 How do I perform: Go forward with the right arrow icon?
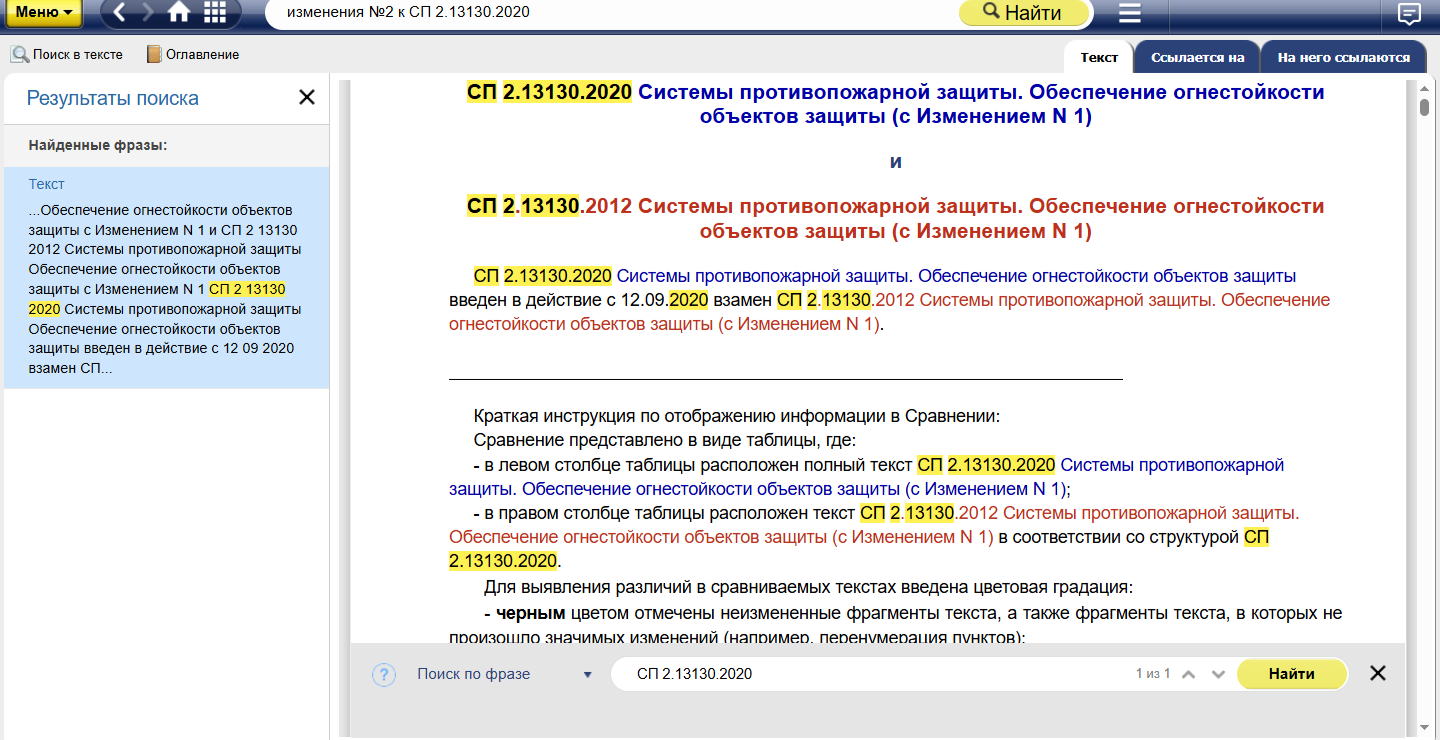point(149,13)
